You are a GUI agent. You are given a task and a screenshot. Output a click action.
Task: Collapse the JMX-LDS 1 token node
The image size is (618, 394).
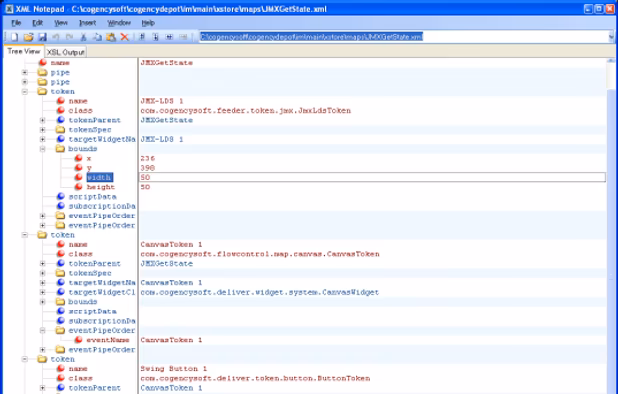pos(24,91)
